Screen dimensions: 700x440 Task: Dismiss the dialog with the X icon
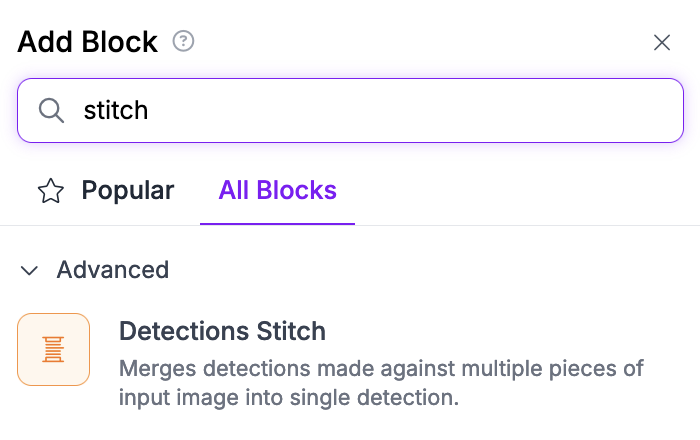(662, 43)
